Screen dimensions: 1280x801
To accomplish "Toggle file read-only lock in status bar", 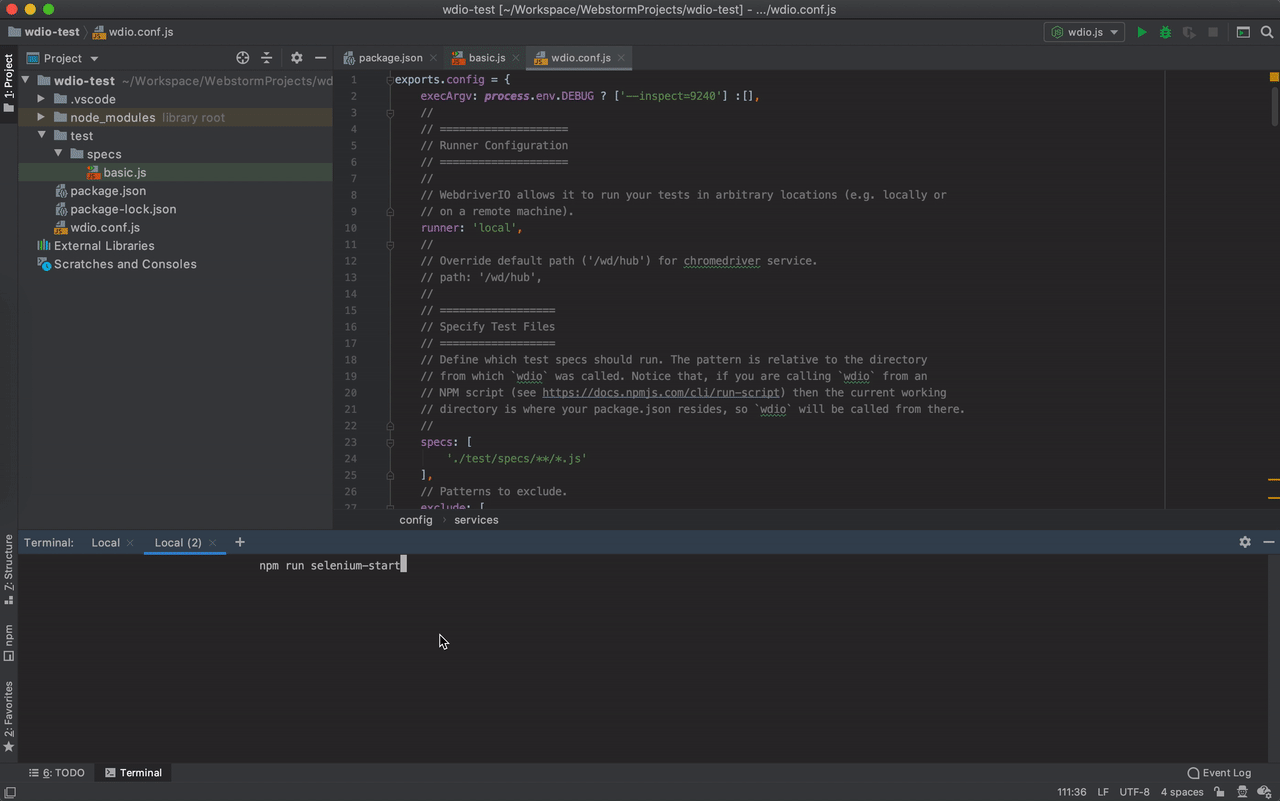I will coord(1218,791).
